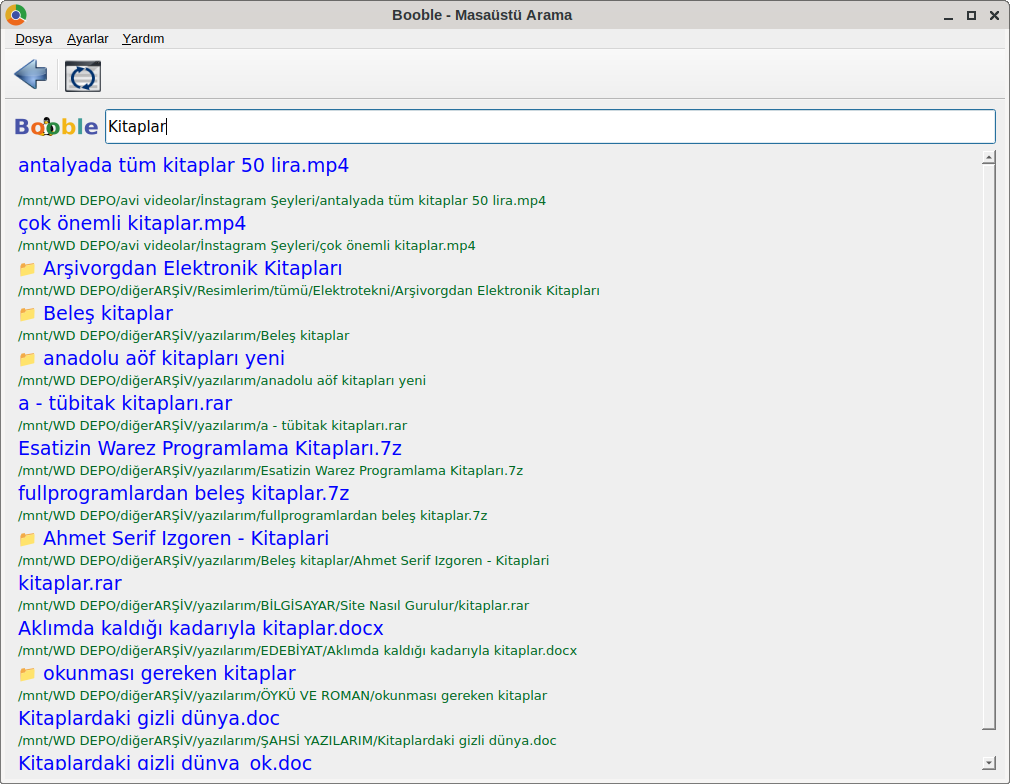Open a - tübitak kitapları.rar result
Viewport: 1010px width, 784px height.
(125, 403)
